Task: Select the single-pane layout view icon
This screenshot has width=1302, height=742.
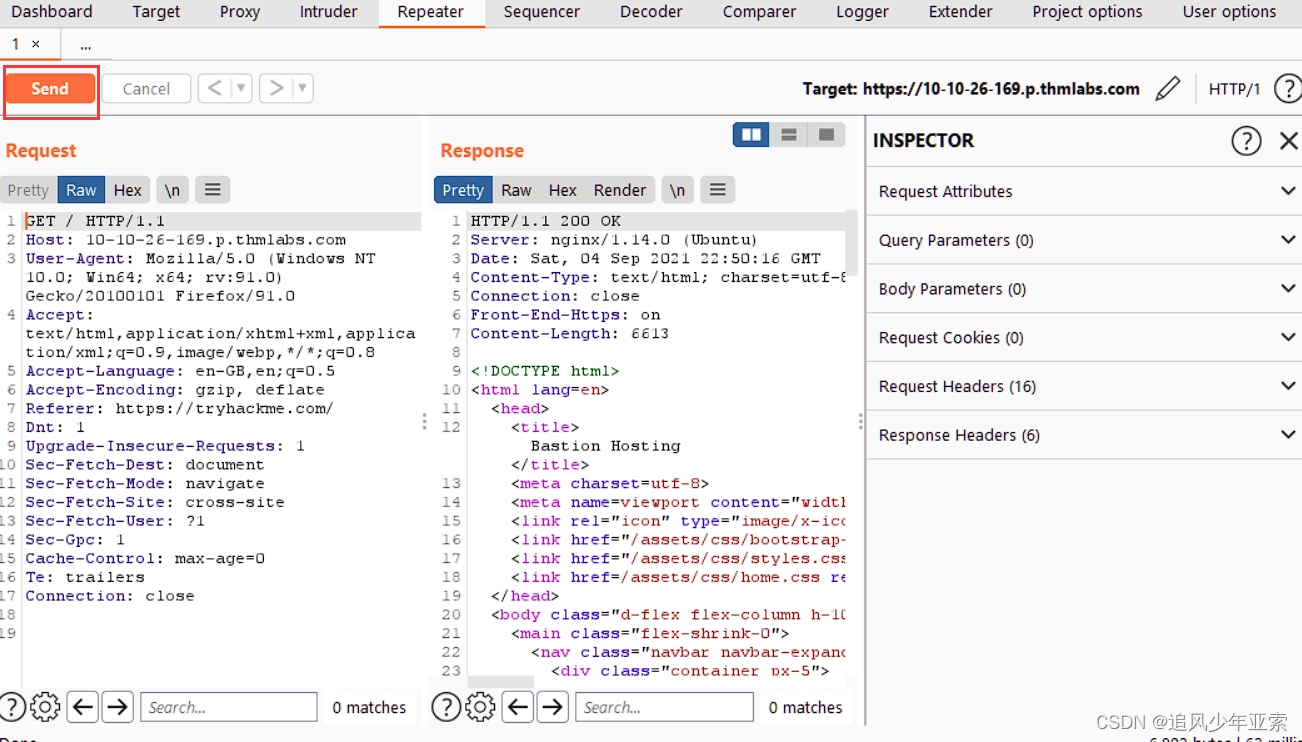Action: (826, 133)
